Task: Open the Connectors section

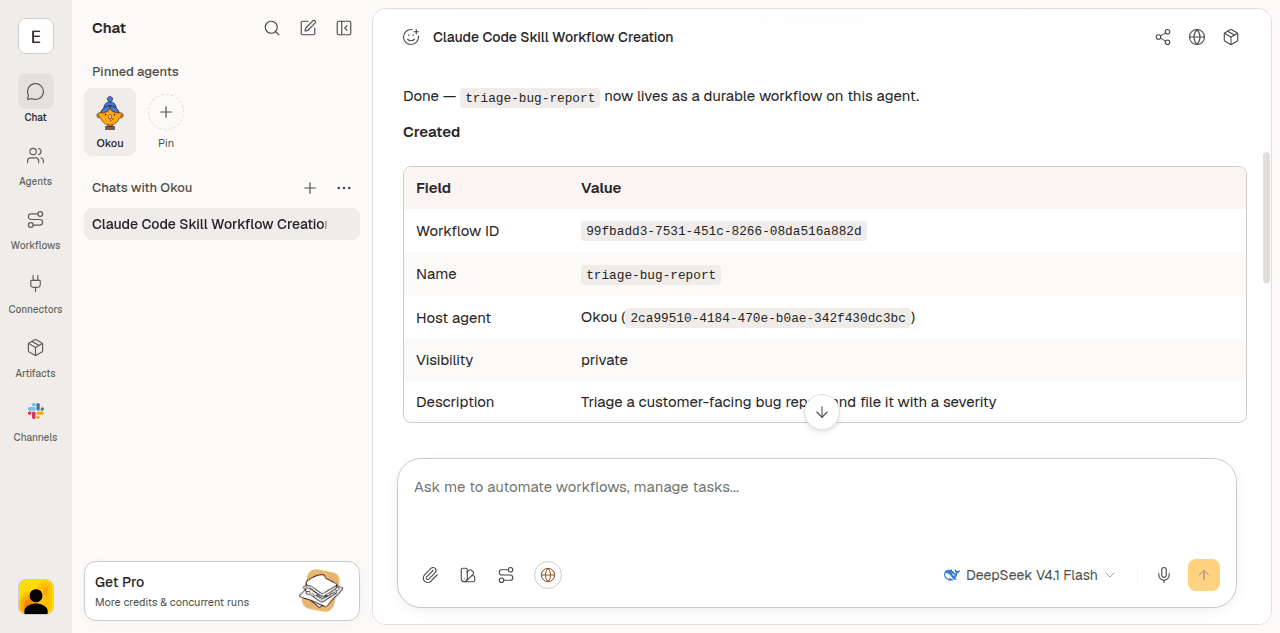Action: pos(36,293)
